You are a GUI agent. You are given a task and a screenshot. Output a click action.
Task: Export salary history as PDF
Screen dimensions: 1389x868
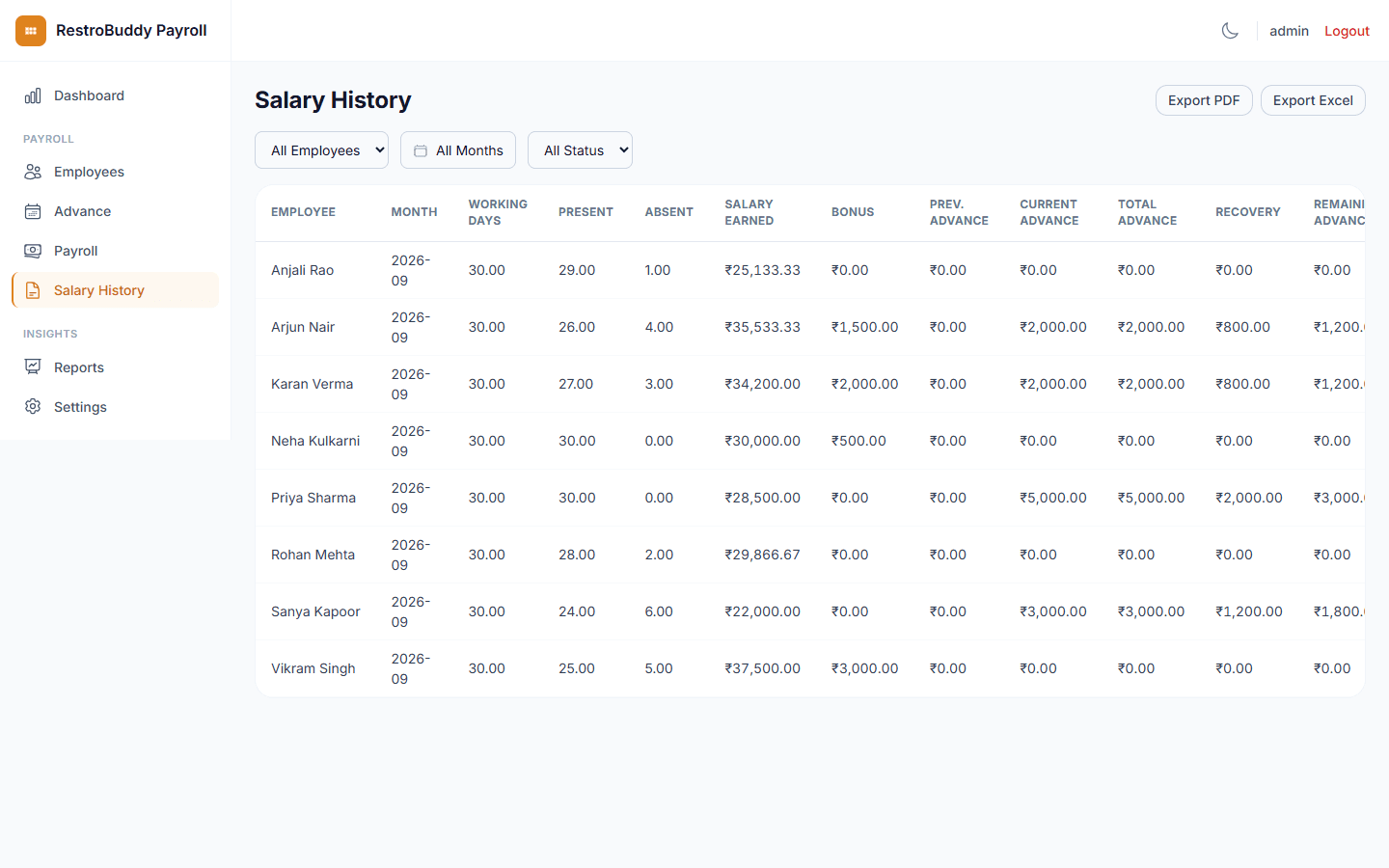[1204, 100]
